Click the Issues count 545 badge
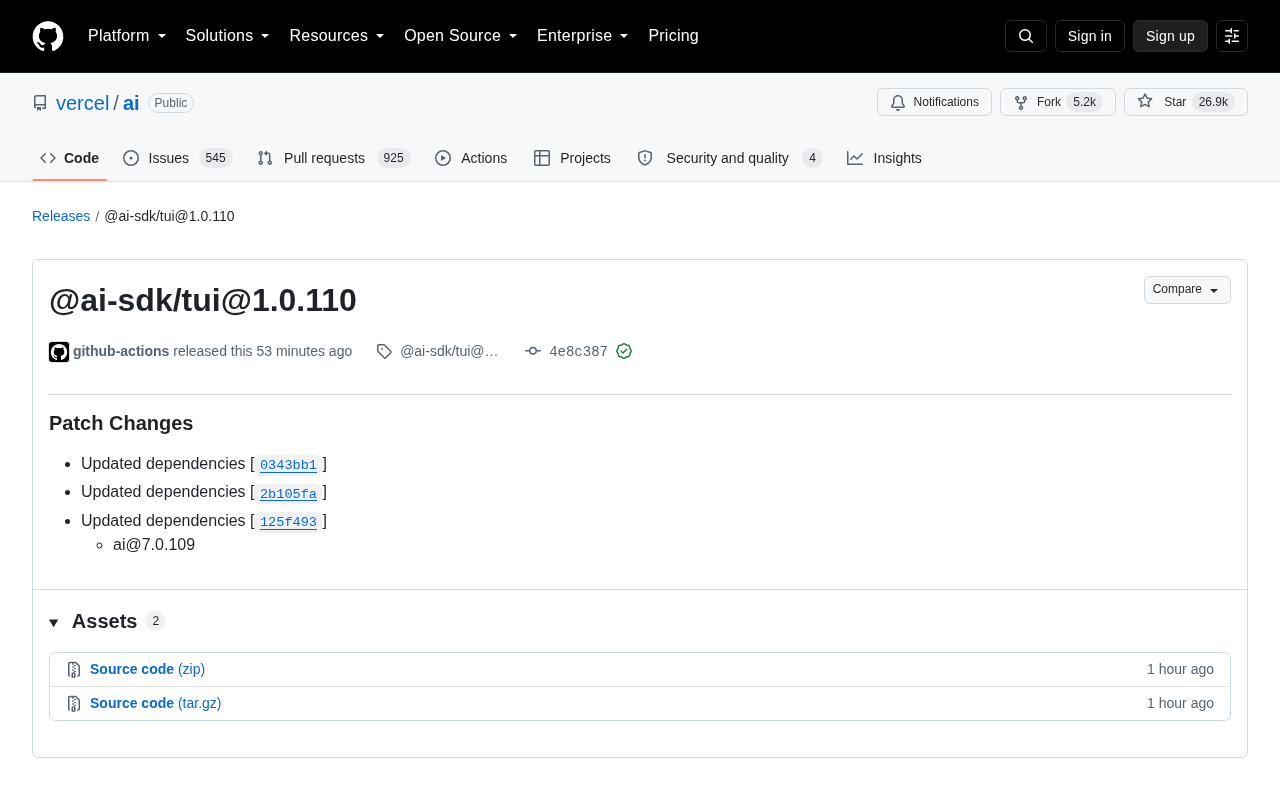1280x800 pixels. 215,158
